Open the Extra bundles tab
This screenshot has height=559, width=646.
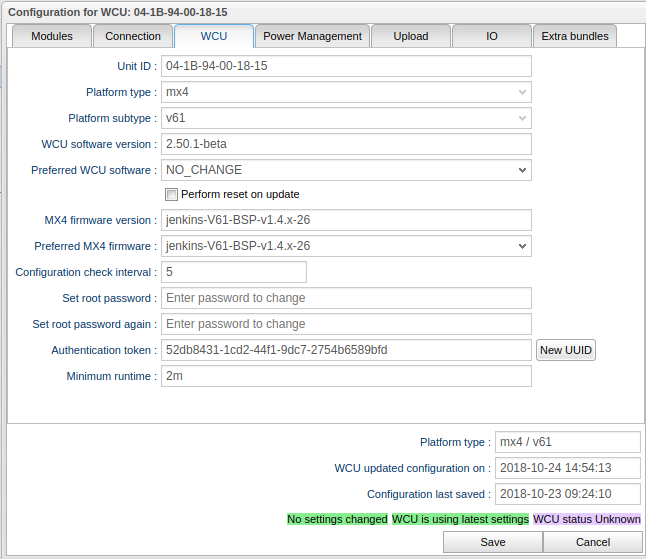(574, 36)
